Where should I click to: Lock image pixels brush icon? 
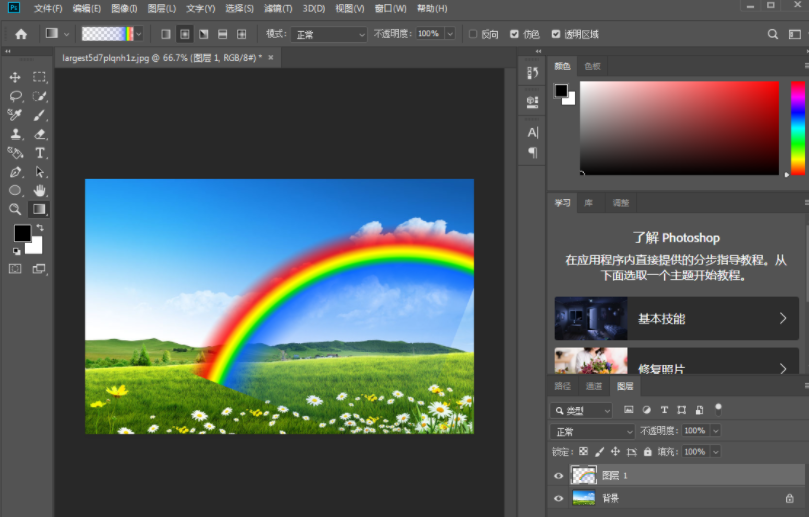(x=599, y=451)
